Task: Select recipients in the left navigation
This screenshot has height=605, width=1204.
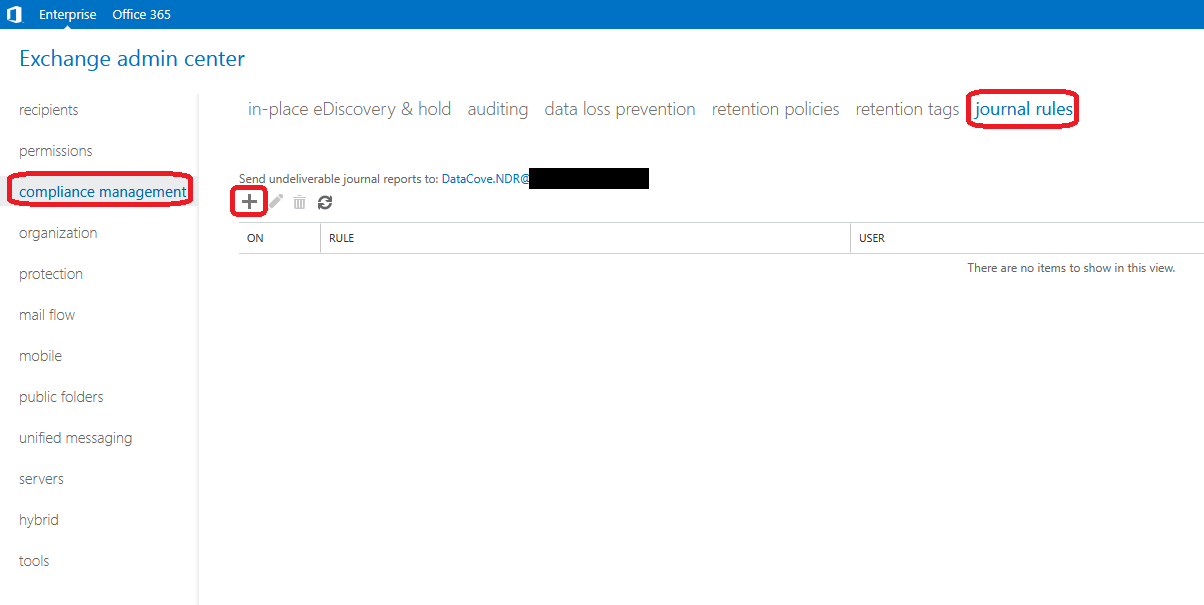Action: point(48,110)
